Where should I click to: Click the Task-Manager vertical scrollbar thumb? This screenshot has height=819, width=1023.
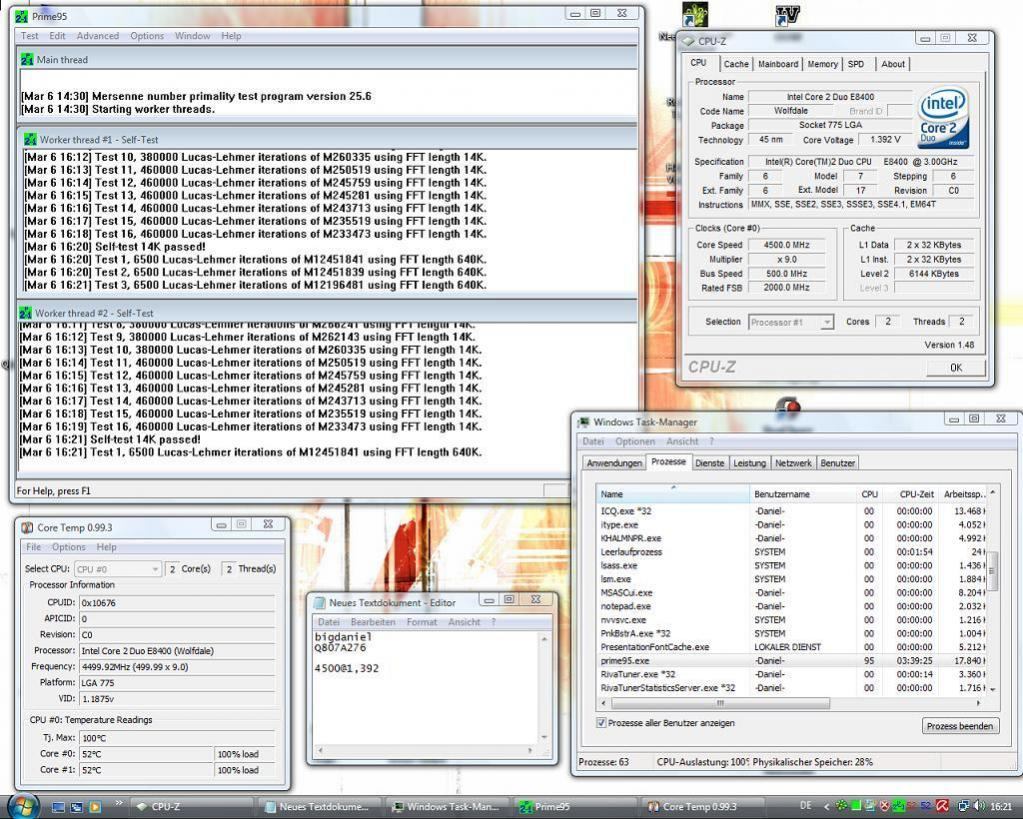click(992, 570)
